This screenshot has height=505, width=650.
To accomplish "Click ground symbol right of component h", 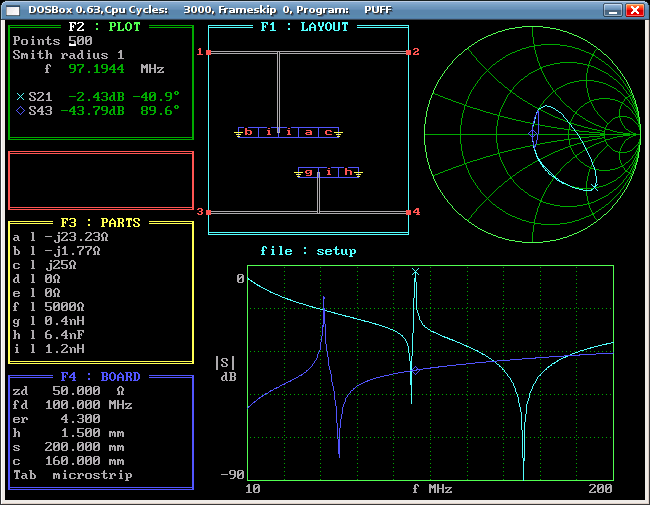I will 359,174.
